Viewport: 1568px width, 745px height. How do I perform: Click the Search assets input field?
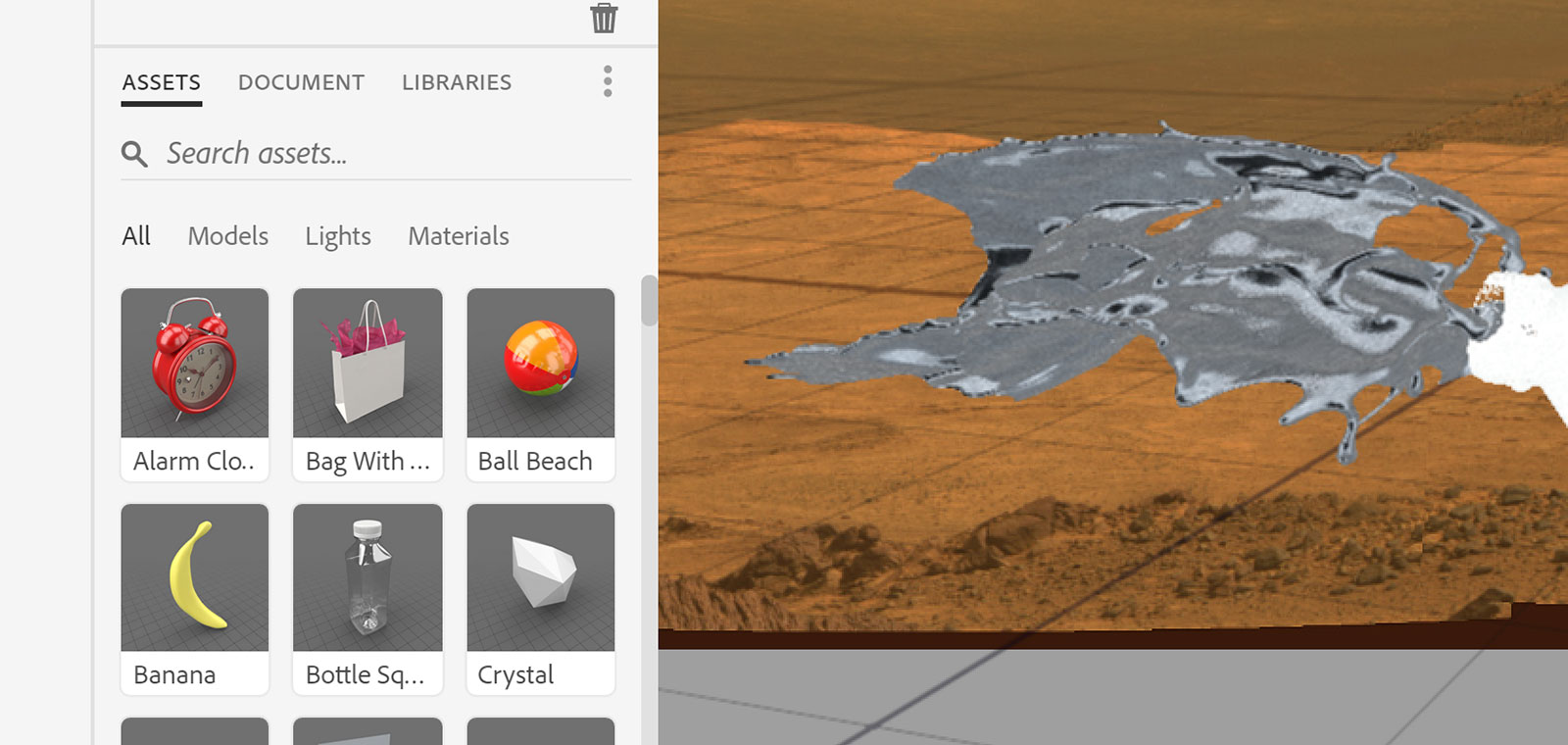point(392,154)
